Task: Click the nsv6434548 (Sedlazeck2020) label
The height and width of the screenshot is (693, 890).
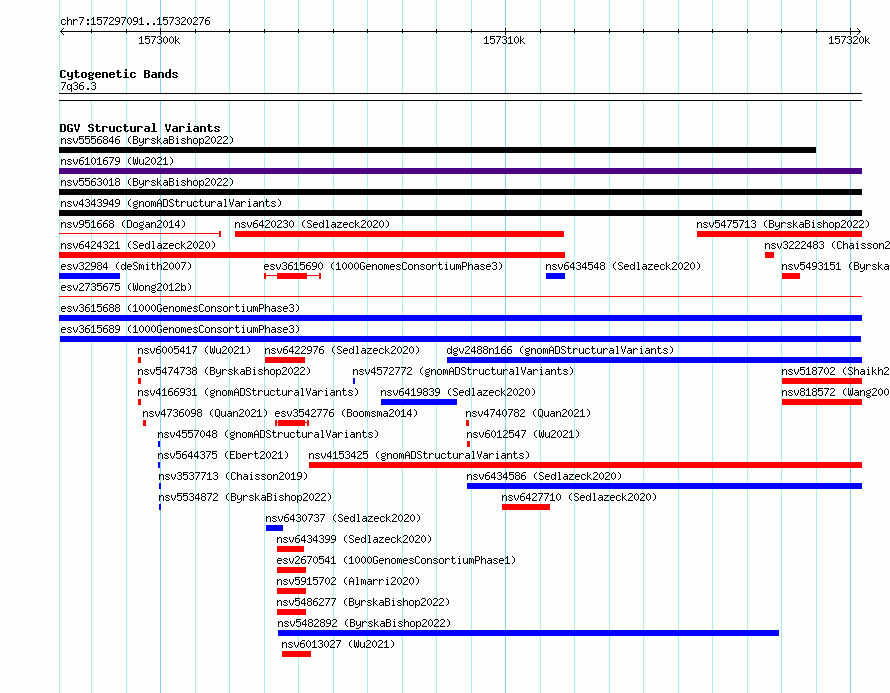Action: [x=623, y=266]
